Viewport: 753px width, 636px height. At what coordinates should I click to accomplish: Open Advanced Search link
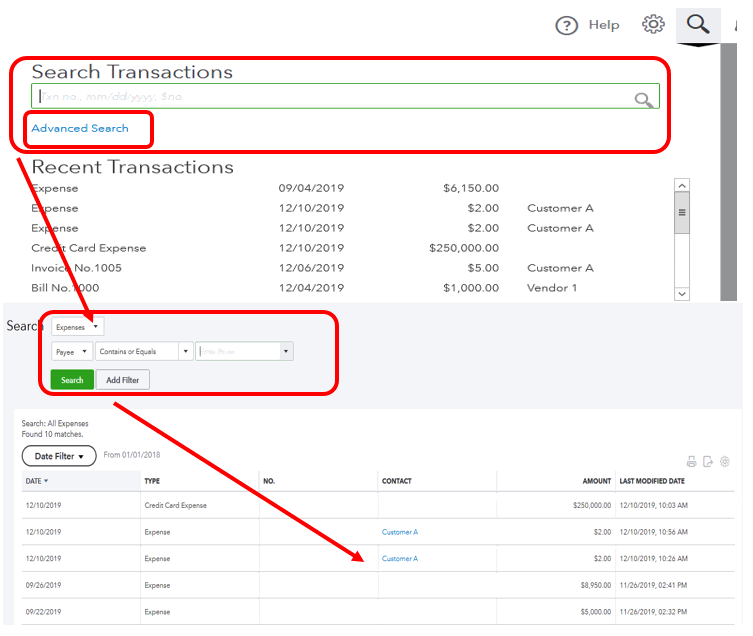[x=80, y=128]
